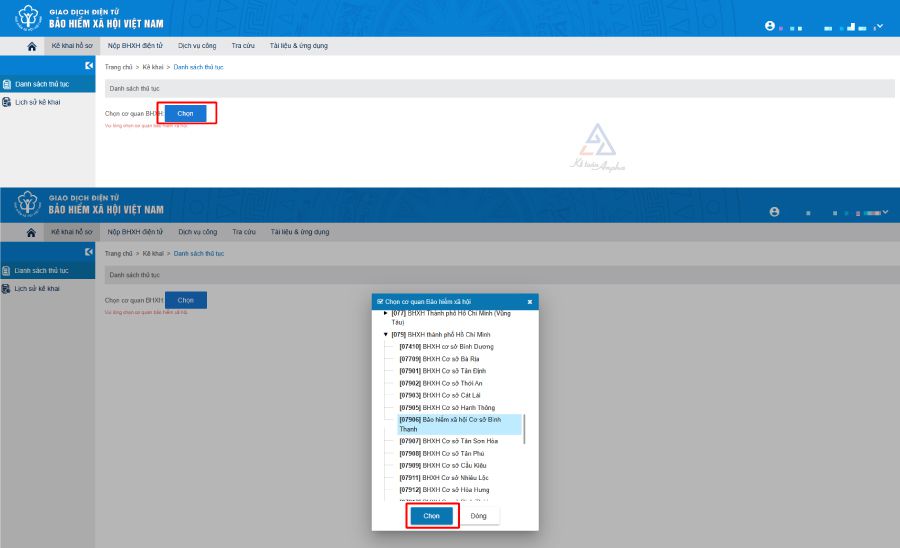Click the Lịch sử kê khai icon in the lower sidebar
The width and height of the screenshot is (900, 548).
[x=7, y=288]
